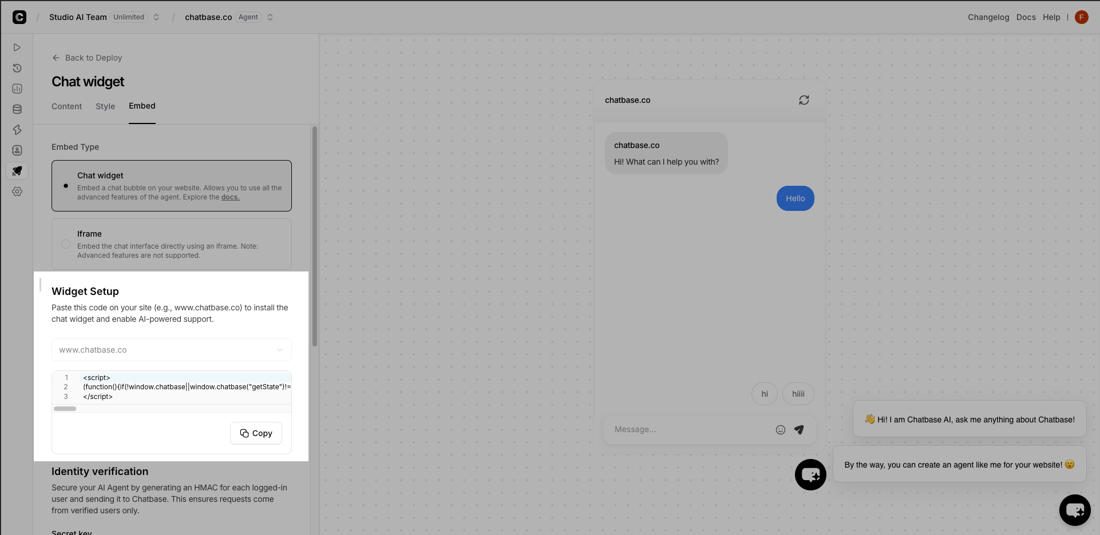
Task: Click the Chatbase logo icon
Action: tap(19, 18)
